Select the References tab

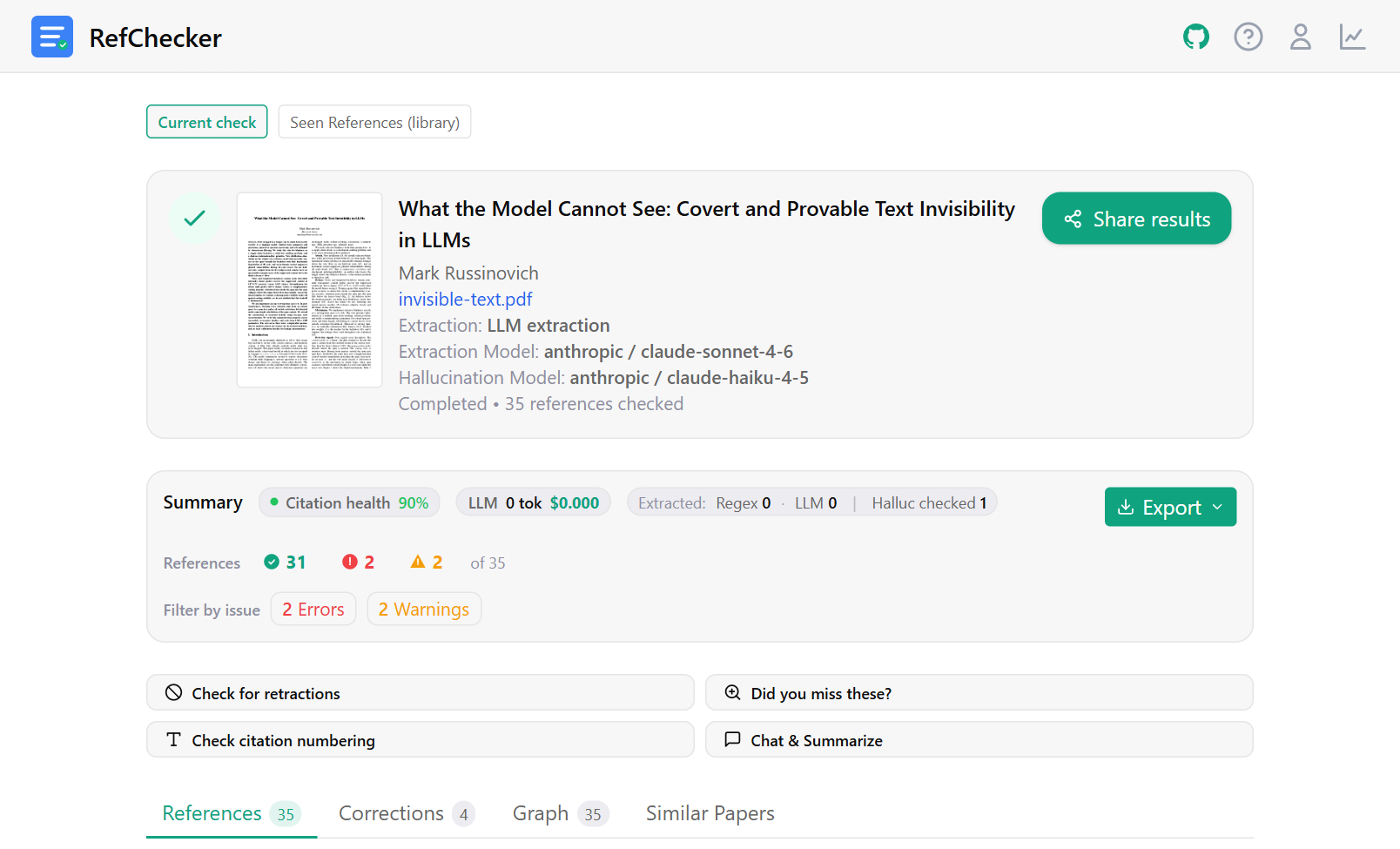(x=232, y=813)
